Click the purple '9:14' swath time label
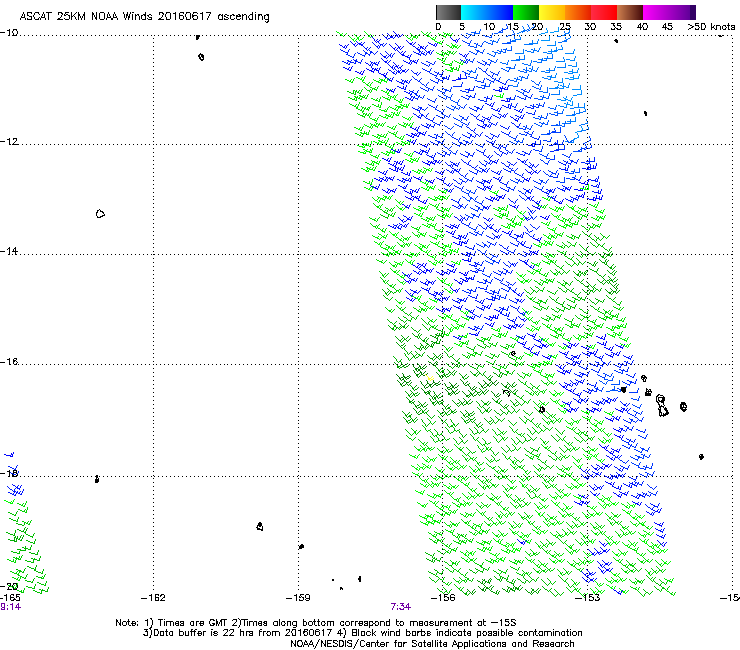 pyautogui.click(x=10, y=607)
